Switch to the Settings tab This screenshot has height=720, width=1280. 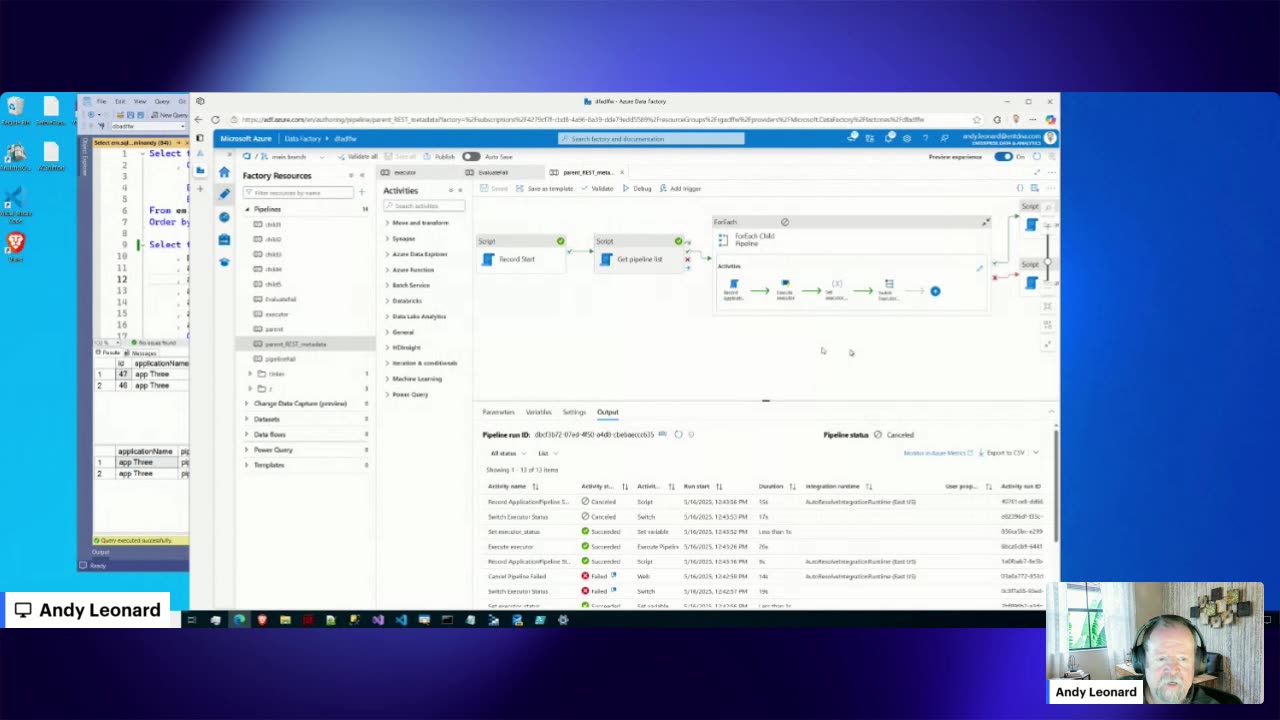pos(574,412)
